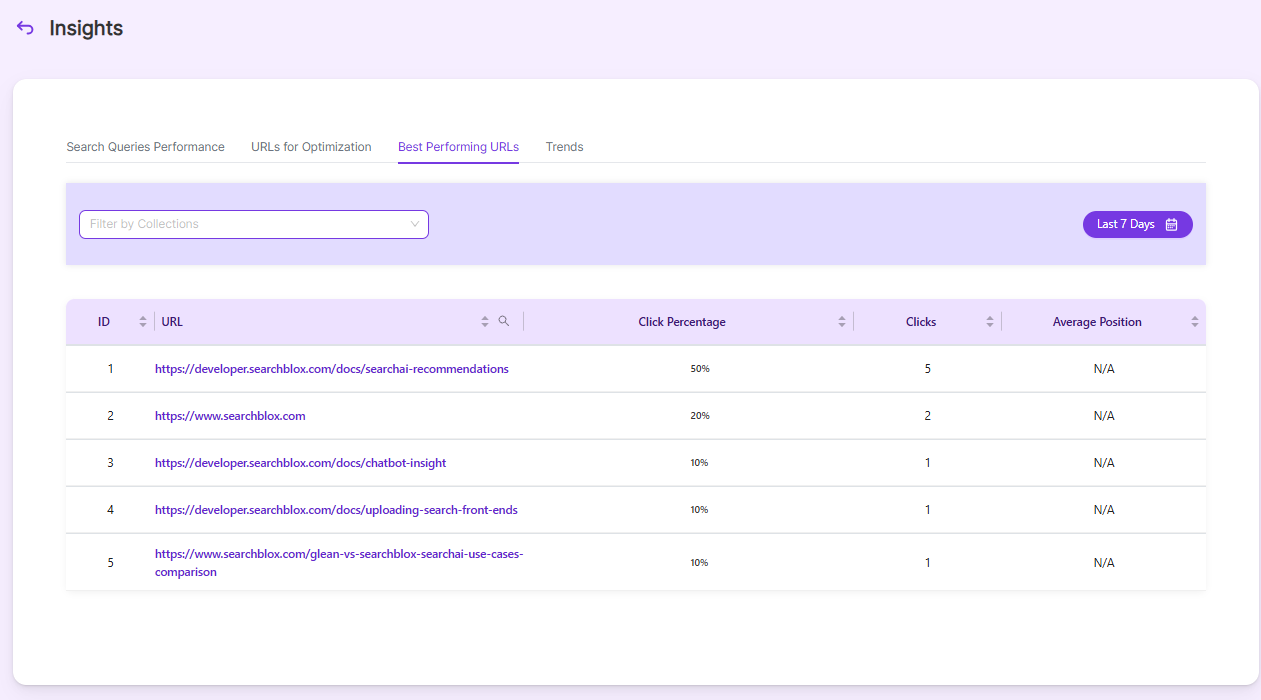Image resolution: width=1261 pixels, height=700 pixels.
Task: Go to the Trends tab
Action: click(564, 147)
